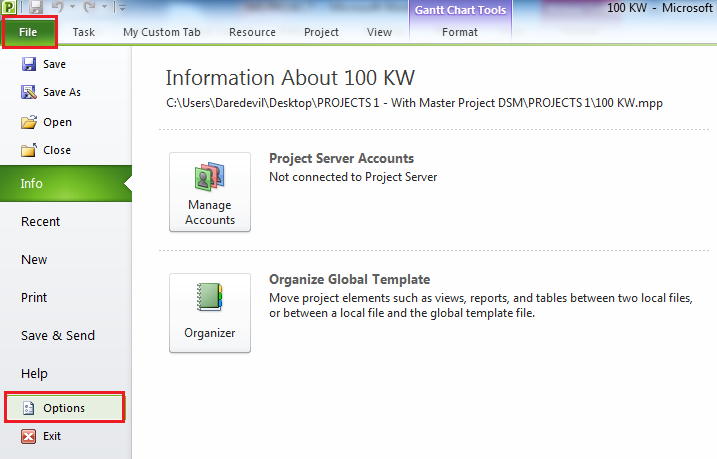Open the Help section
The height and width of the screenshot is (459, 717).
coord(34,374)
